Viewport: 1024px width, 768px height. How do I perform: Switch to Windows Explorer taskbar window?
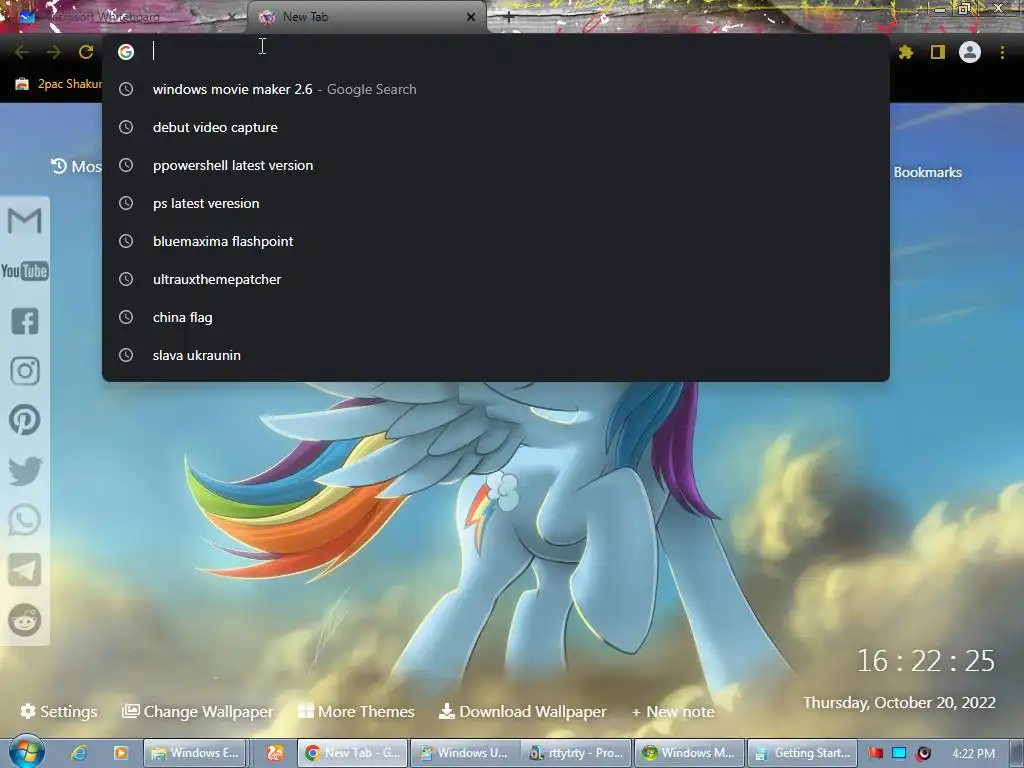pyautogui.click(x=195, y=753)
